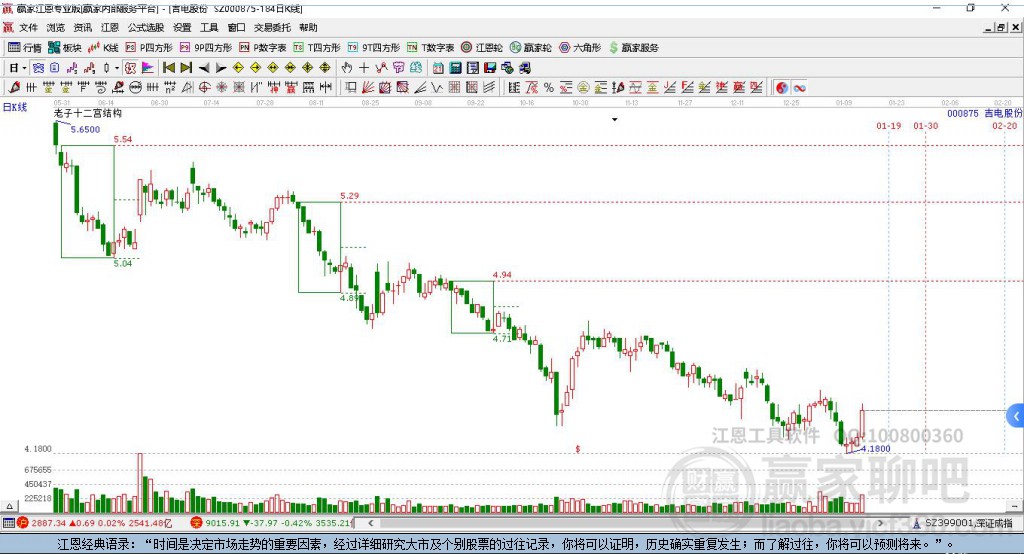Click the SZ399001 深证成指 status entry
The height and width of the screenshot is (554, 1024).
pos(968,523)
